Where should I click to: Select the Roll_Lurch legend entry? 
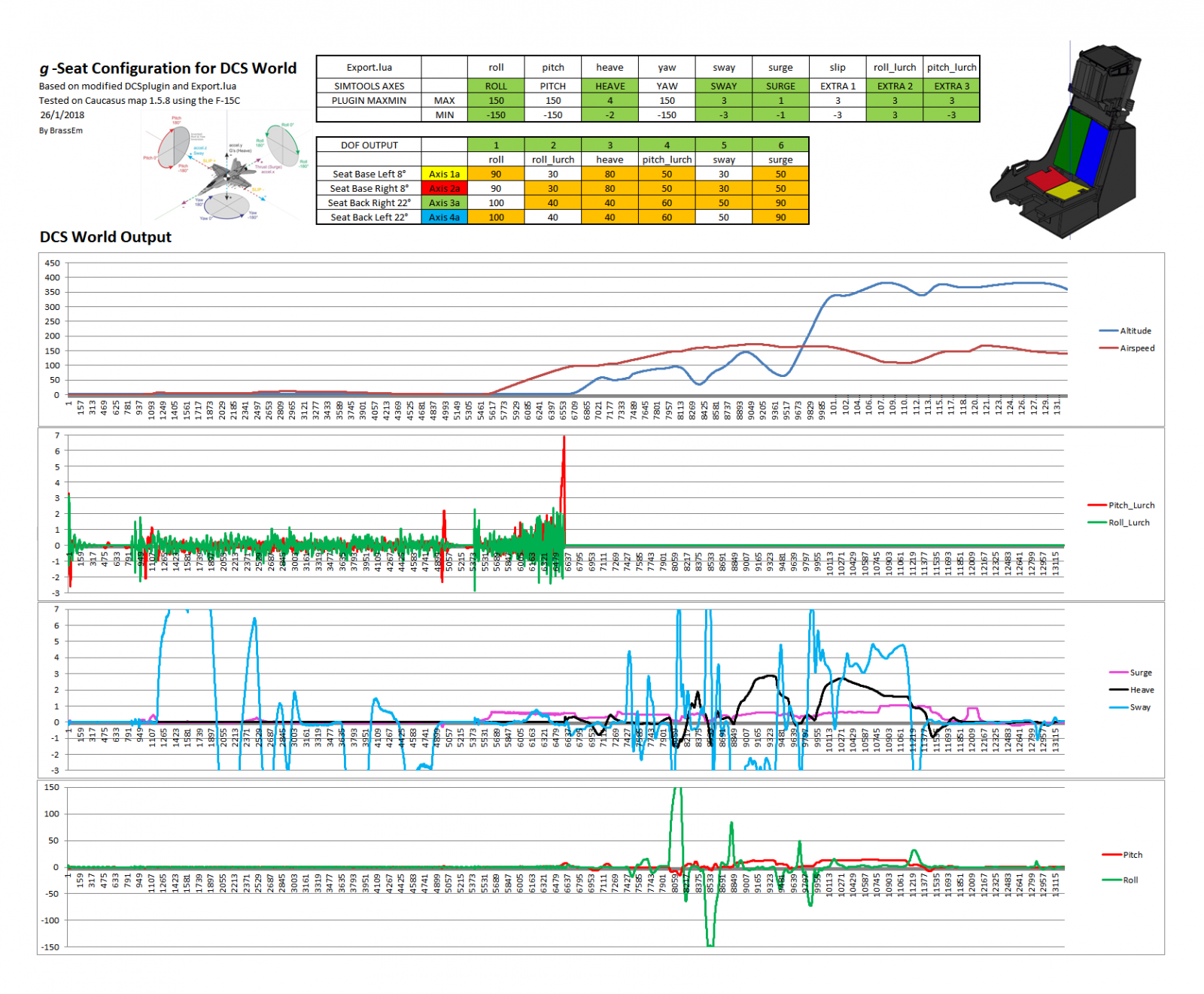(1119, 523)
